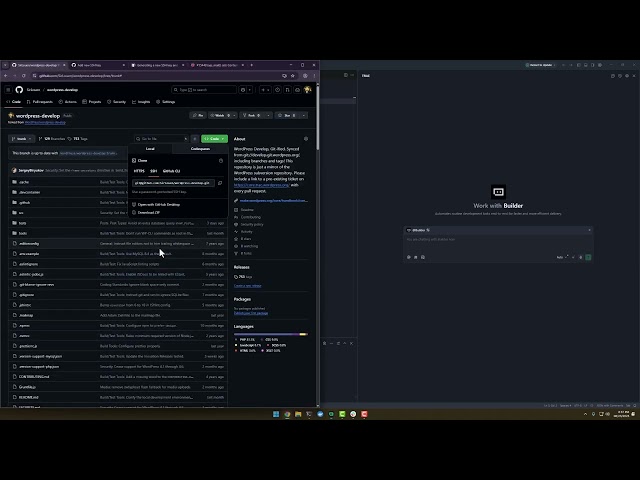
Task: Reload the page in Chrome
Action: [x=24, y=76]
